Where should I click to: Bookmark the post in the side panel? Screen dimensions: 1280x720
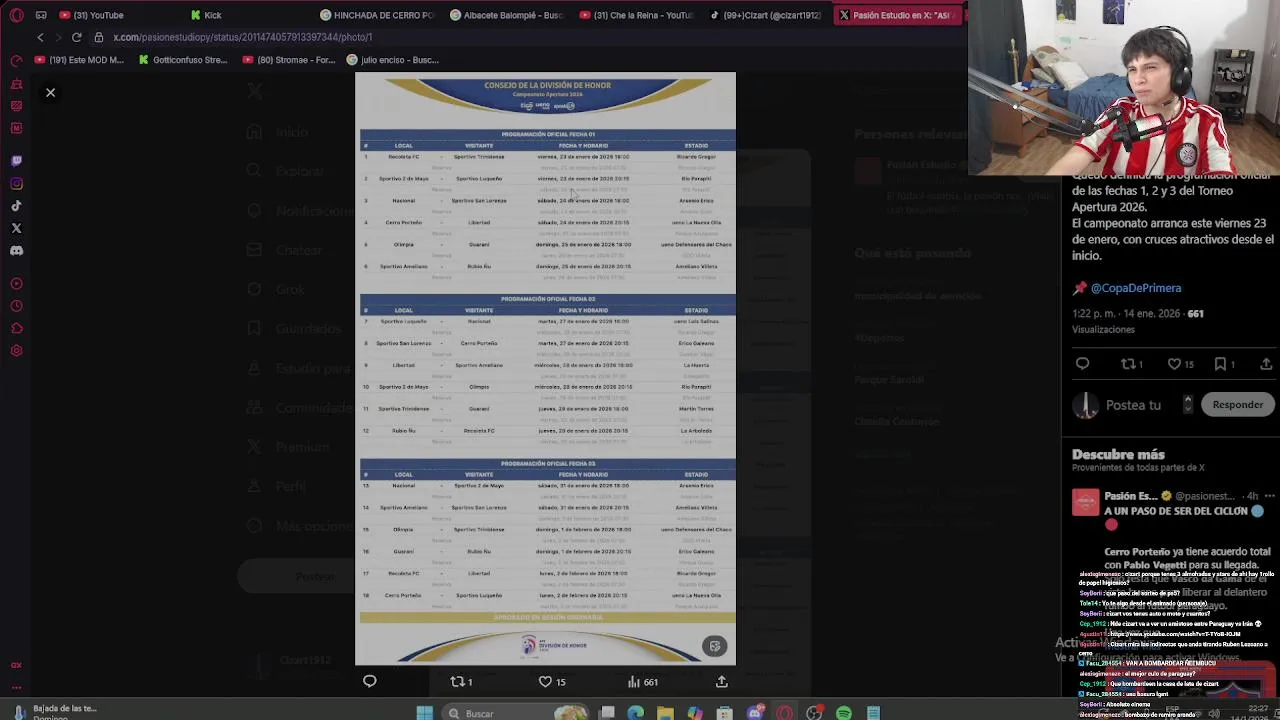(x=1224, y=364)
